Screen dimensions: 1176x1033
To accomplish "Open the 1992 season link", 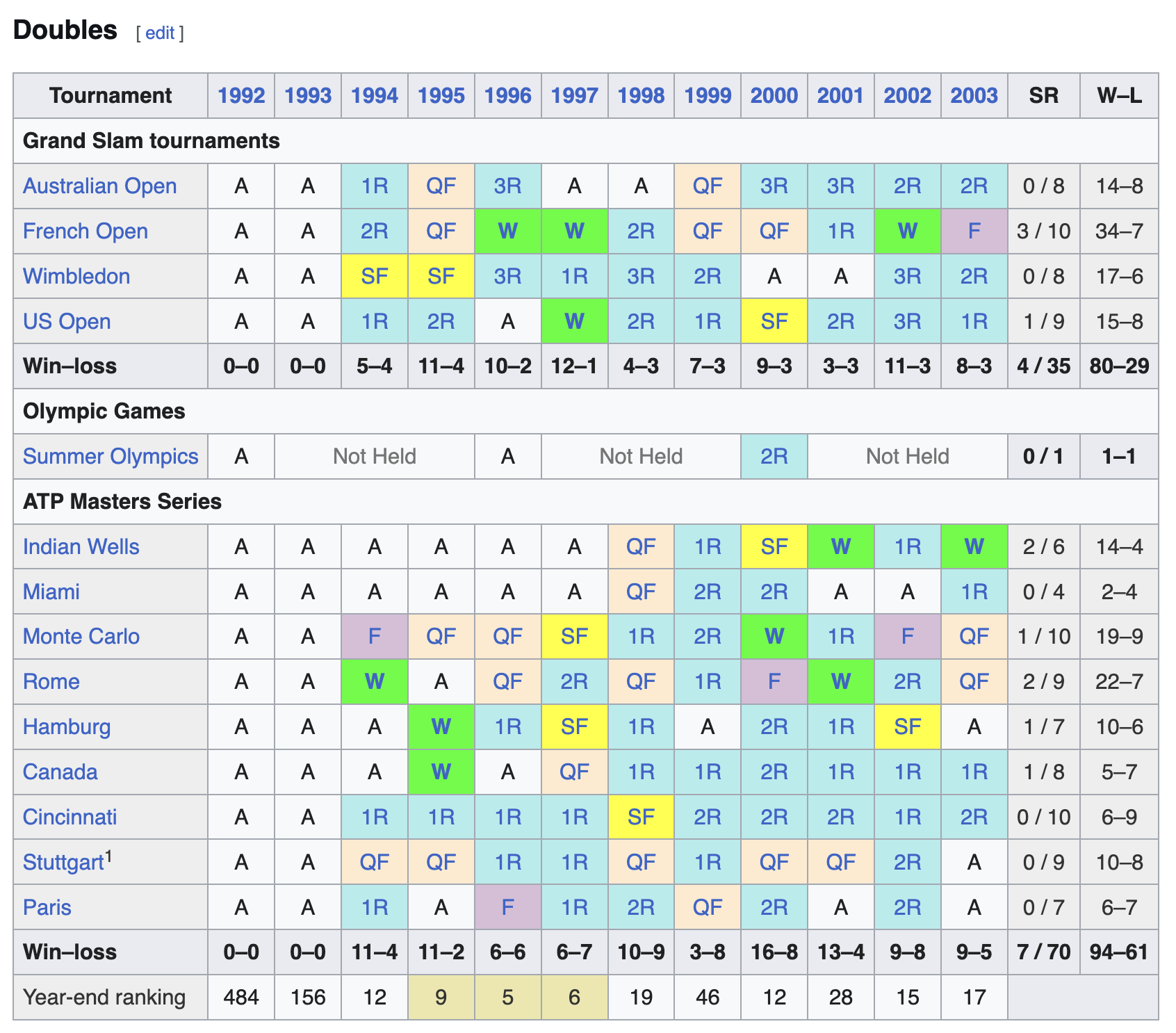I will click(x=241, y=95).
